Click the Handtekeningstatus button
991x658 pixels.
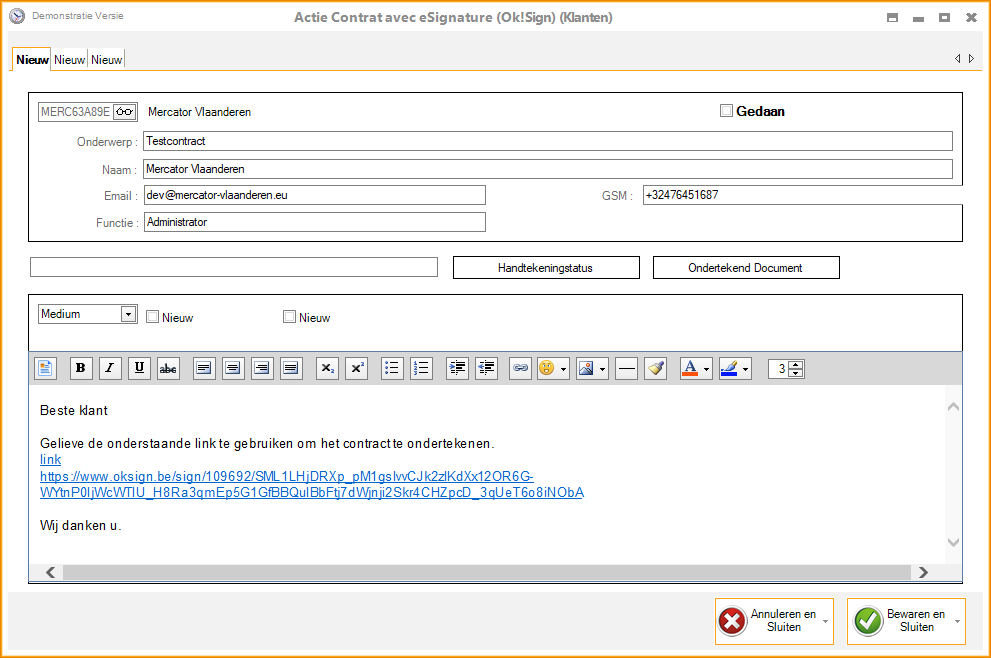coord(546,268)
